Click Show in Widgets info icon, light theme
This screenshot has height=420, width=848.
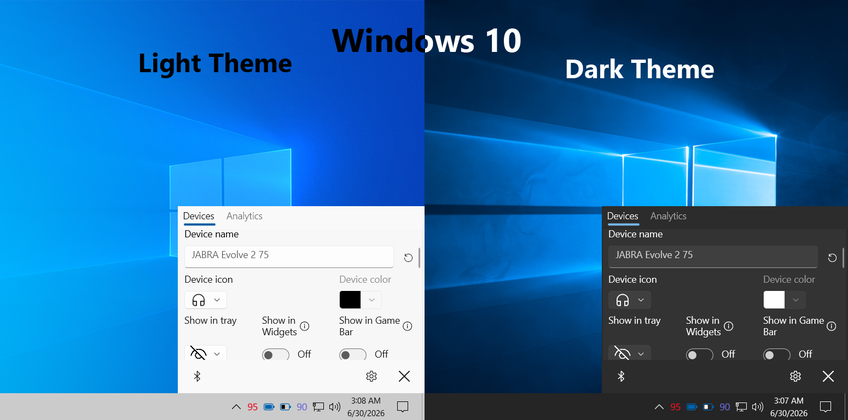pyautogui.click(x=304, y=326)
